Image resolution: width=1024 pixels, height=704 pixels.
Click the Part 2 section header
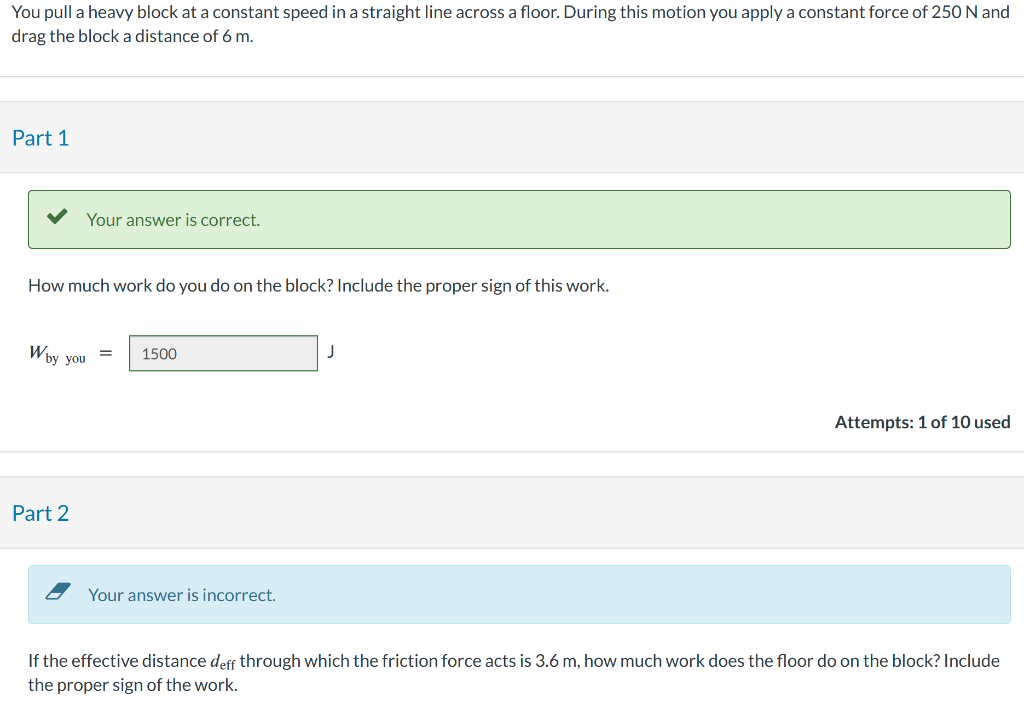[x=41, y=512]
